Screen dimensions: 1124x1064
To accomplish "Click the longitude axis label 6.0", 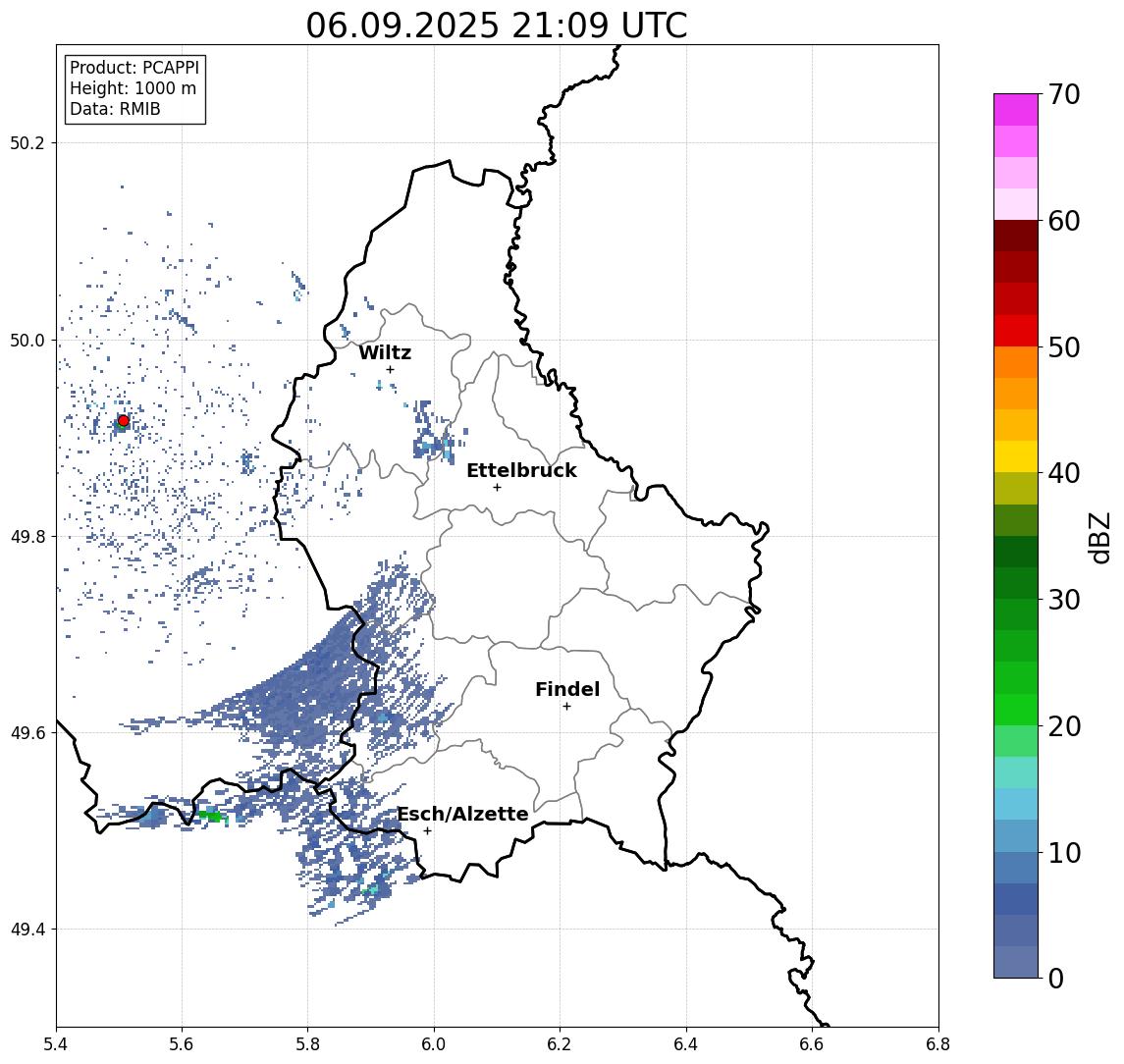I will pos(434,1044).
